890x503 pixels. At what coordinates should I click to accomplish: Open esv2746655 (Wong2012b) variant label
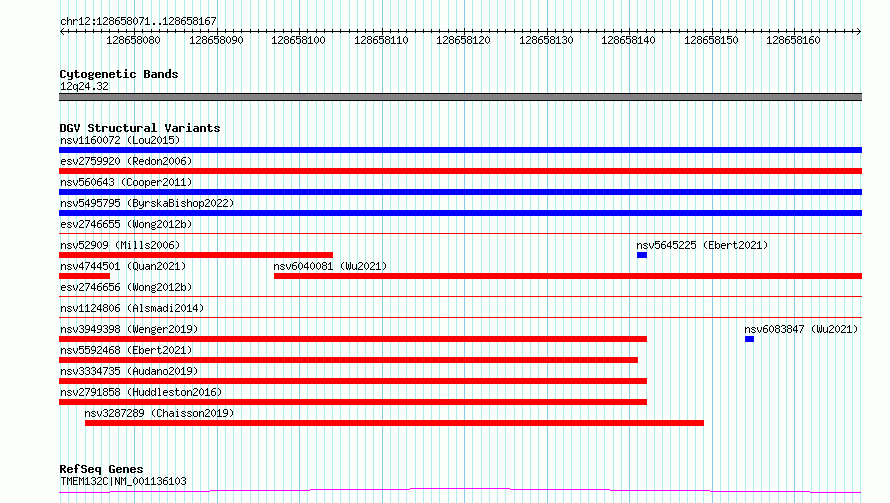[126, 224]
